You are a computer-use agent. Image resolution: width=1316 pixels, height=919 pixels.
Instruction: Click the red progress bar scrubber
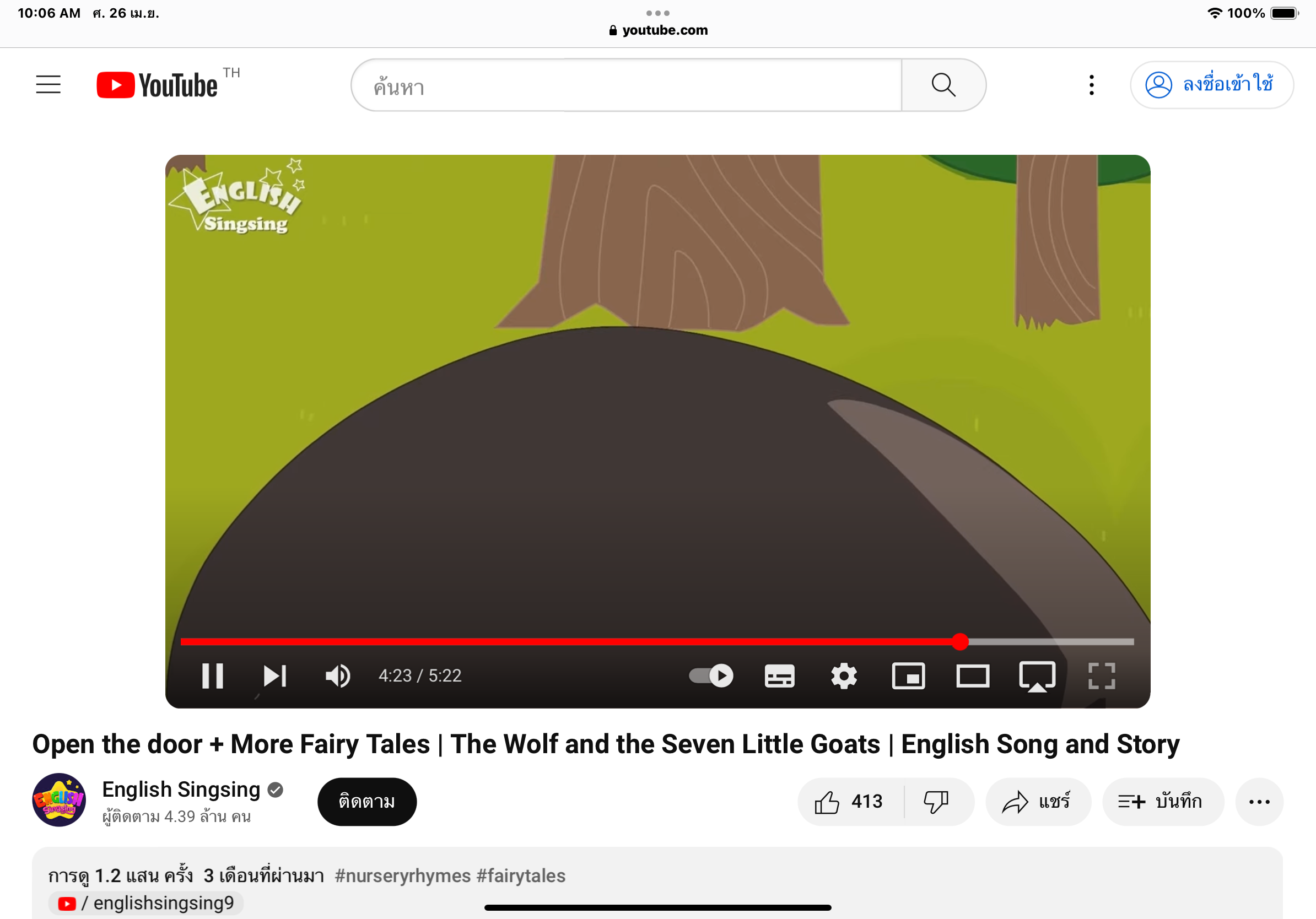tap(960, 642)
